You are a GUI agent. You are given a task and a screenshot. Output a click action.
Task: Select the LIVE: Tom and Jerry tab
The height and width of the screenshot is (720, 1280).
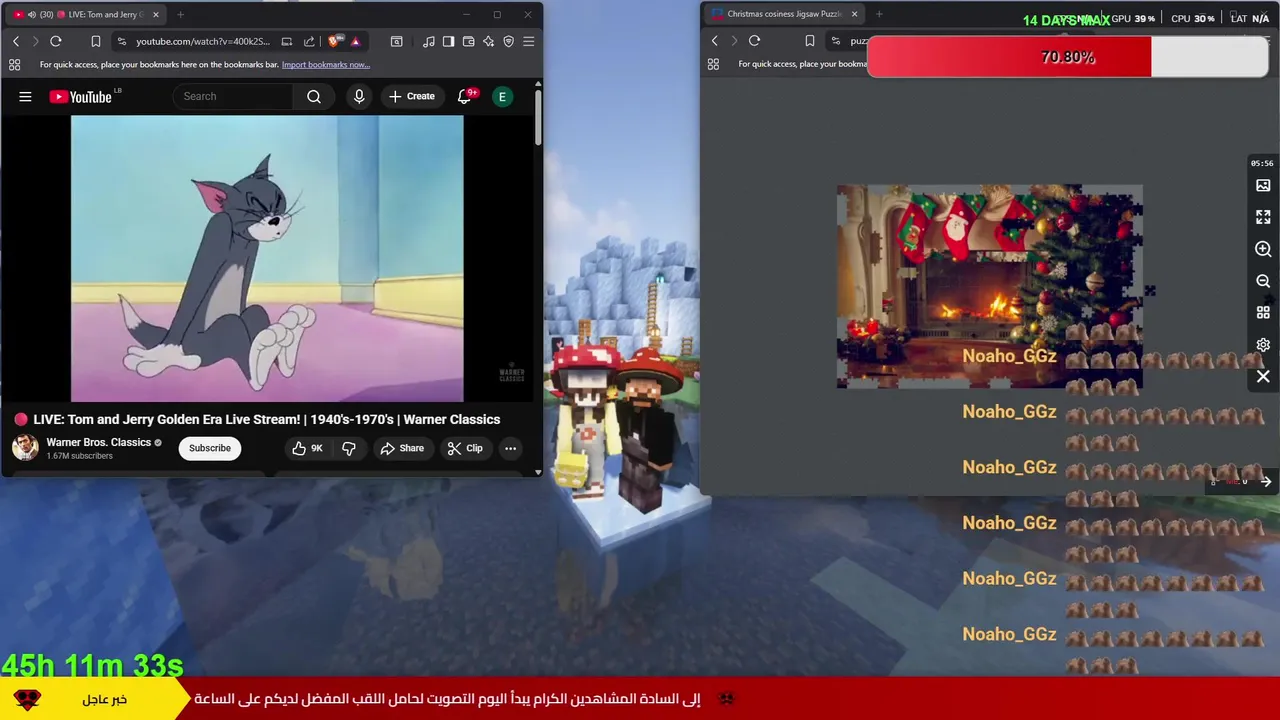(86, 15)
